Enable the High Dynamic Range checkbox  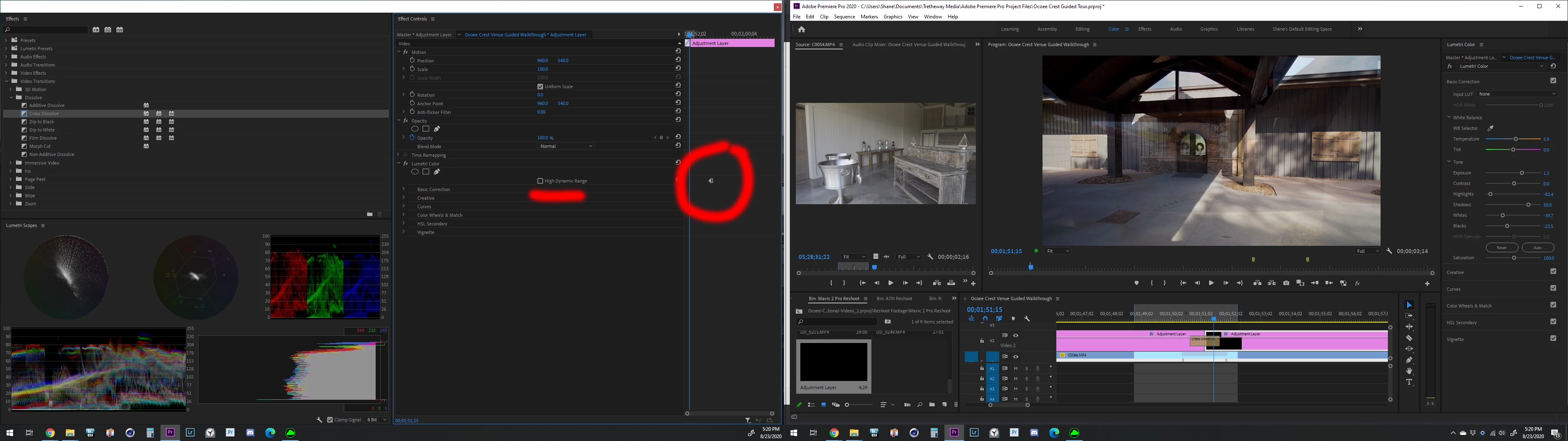coord(540,181)
